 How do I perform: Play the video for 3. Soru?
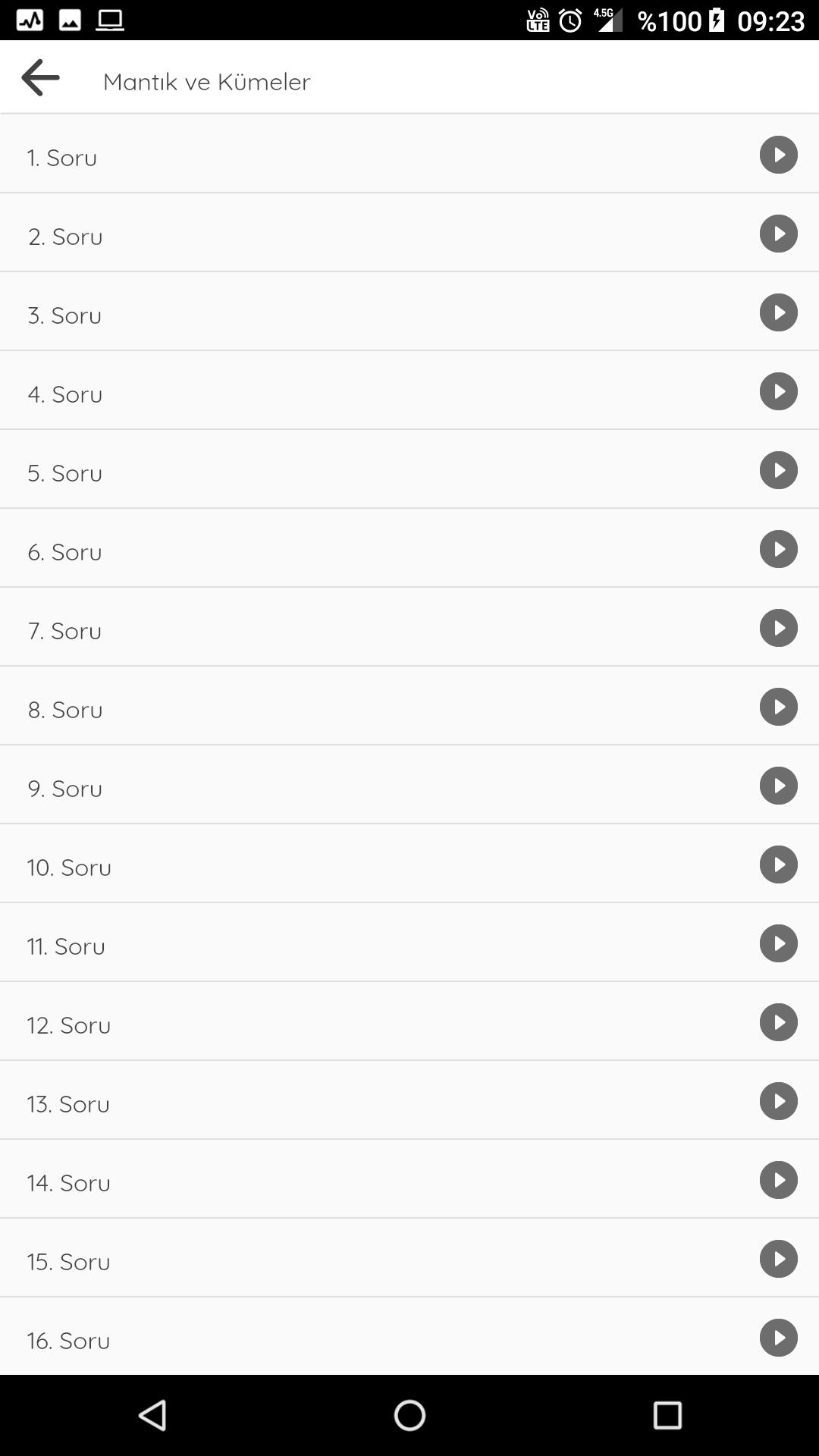[x=779, y=312]
